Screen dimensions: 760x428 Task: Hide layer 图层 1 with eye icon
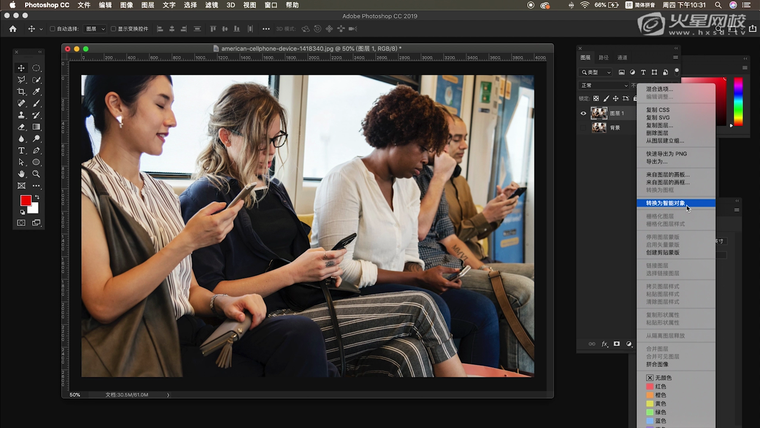pyautogui.click(x=584, y=113)
